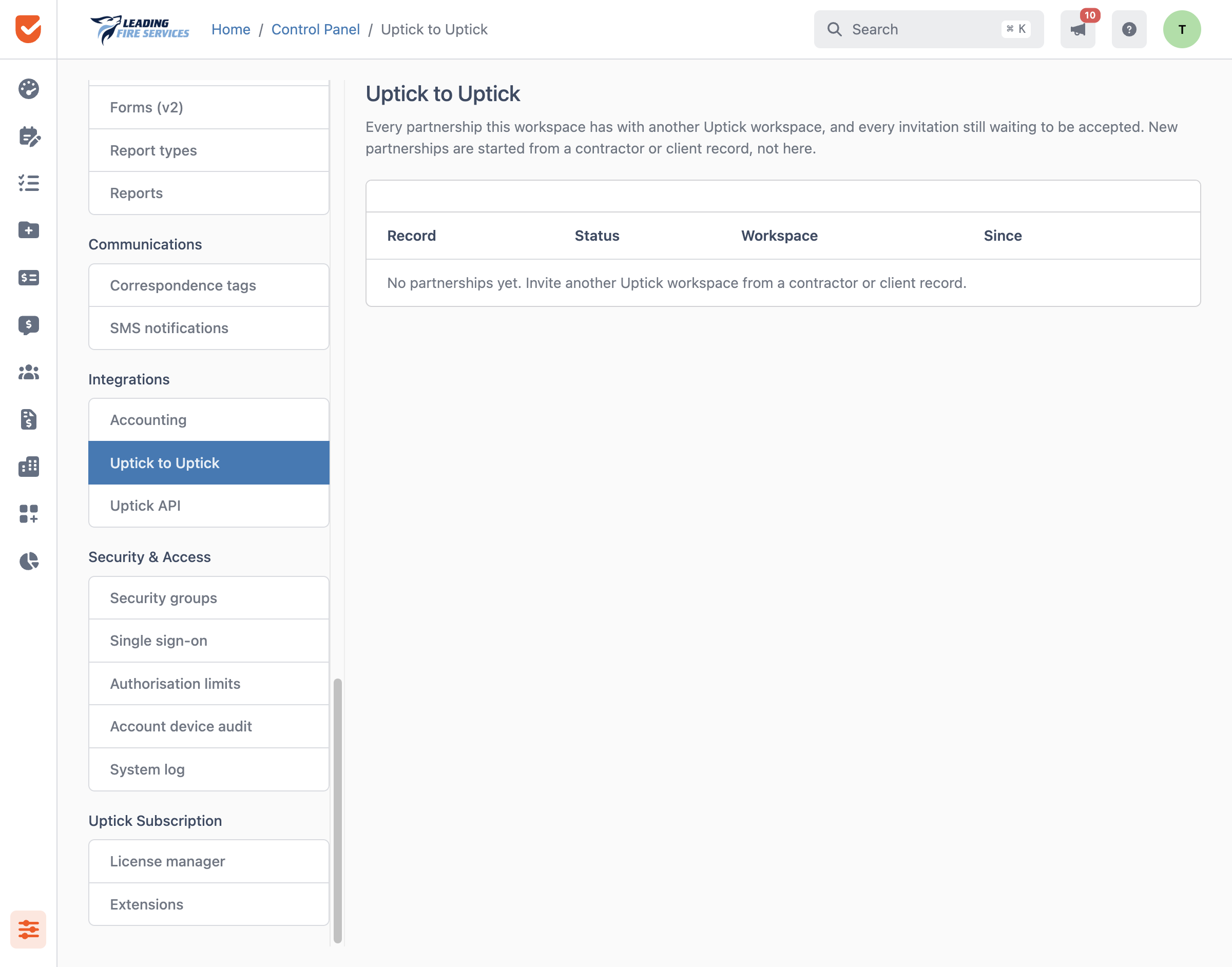Click the control panel sliders icon
This screenshot has width=1232, height=967.
tap(28, 929)
